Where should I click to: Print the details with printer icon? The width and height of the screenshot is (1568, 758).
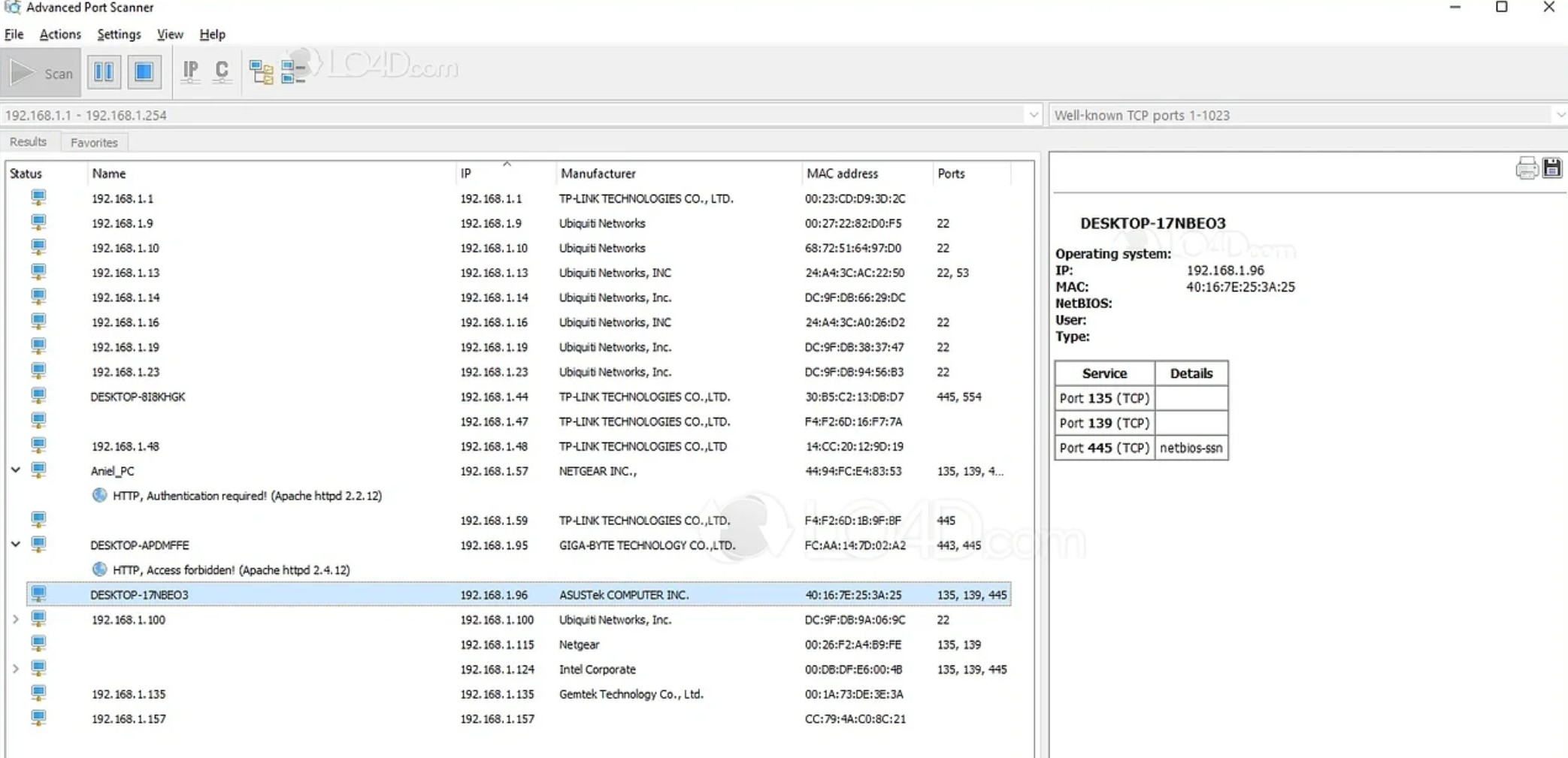coord(1527,168)
